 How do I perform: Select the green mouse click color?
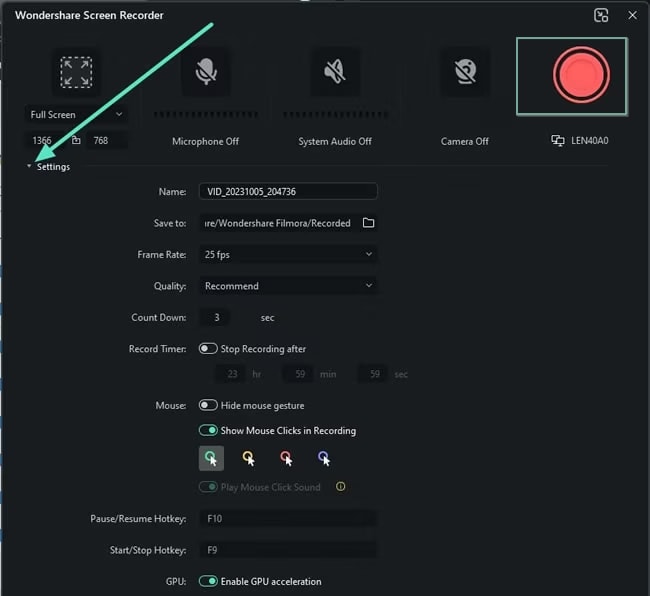(211, 458)
